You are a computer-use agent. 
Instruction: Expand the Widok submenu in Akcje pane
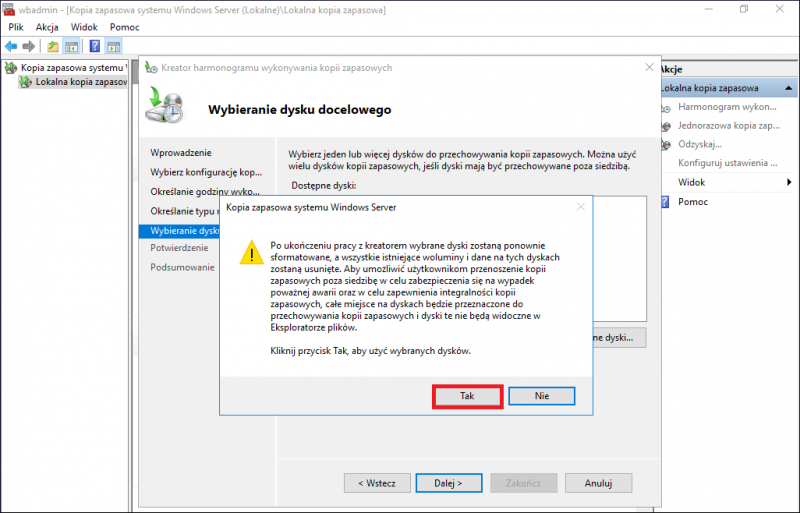[x=789, y=183]
